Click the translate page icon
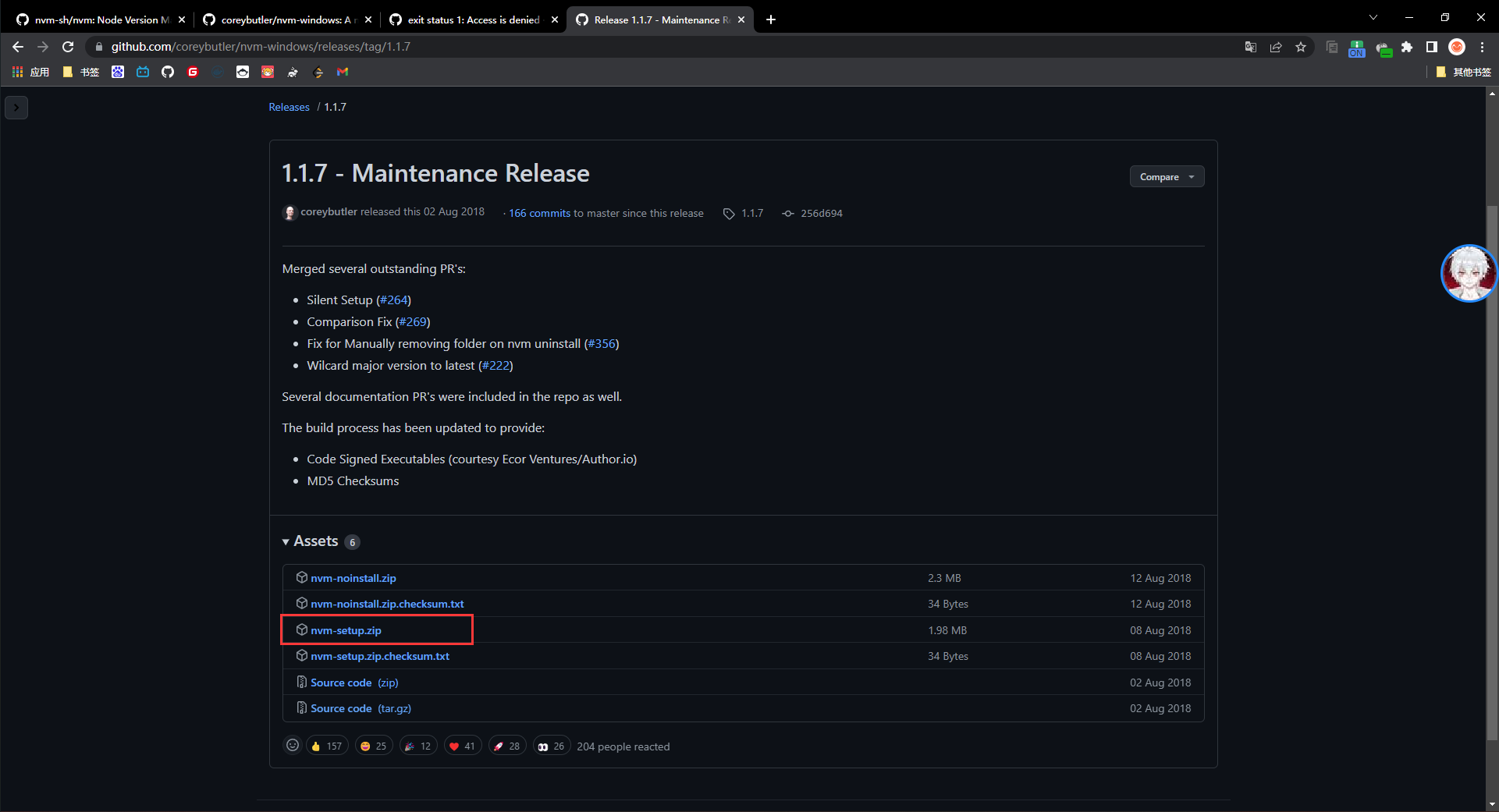Screen dimensions: 1499x812 pos(1251,47)
